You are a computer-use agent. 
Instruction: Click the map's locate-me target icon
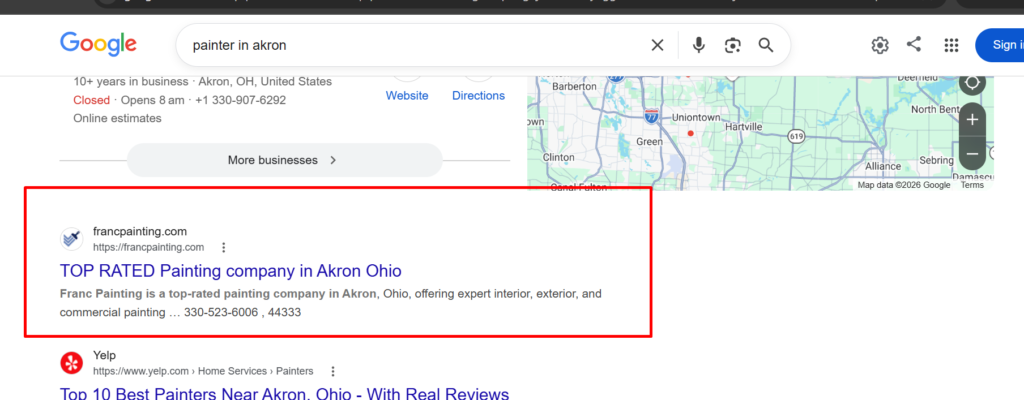coord(972,83)
